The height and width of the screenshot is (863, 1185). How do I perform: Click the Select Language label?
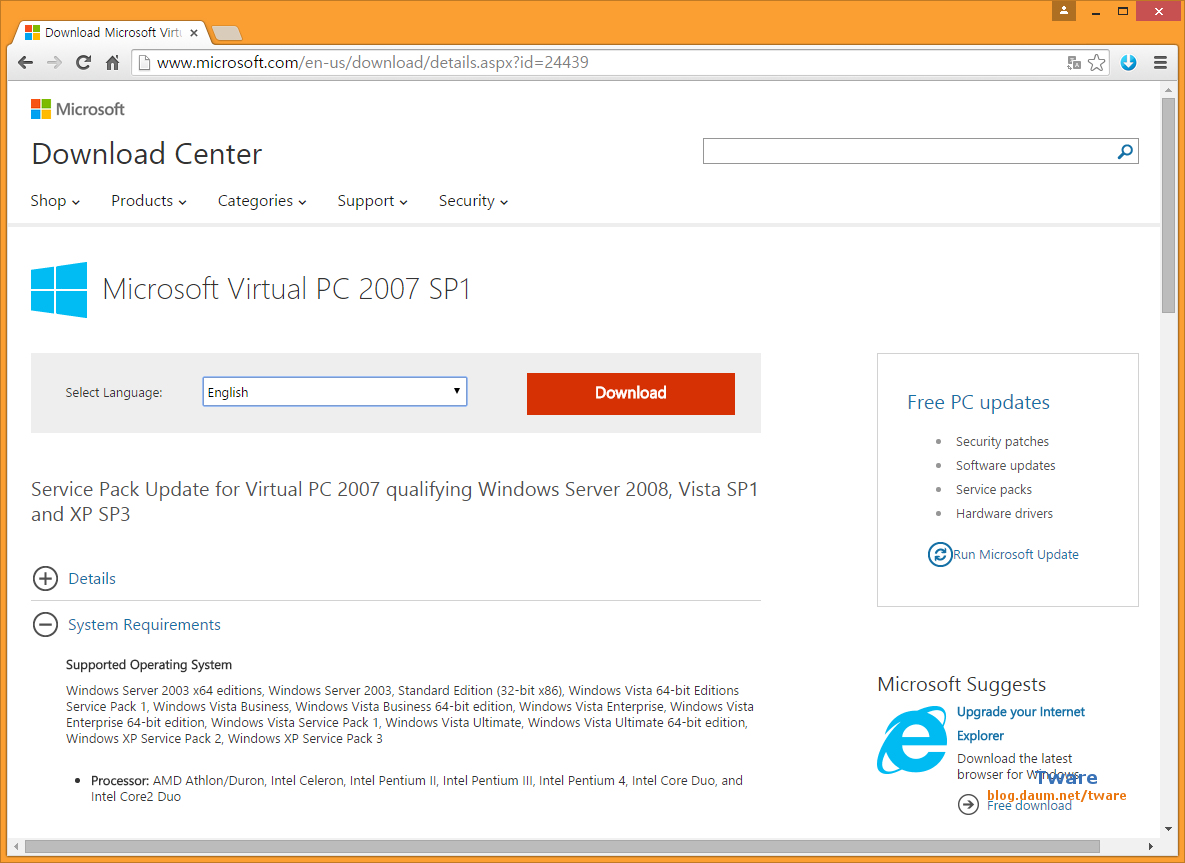[x=114, y=393]
